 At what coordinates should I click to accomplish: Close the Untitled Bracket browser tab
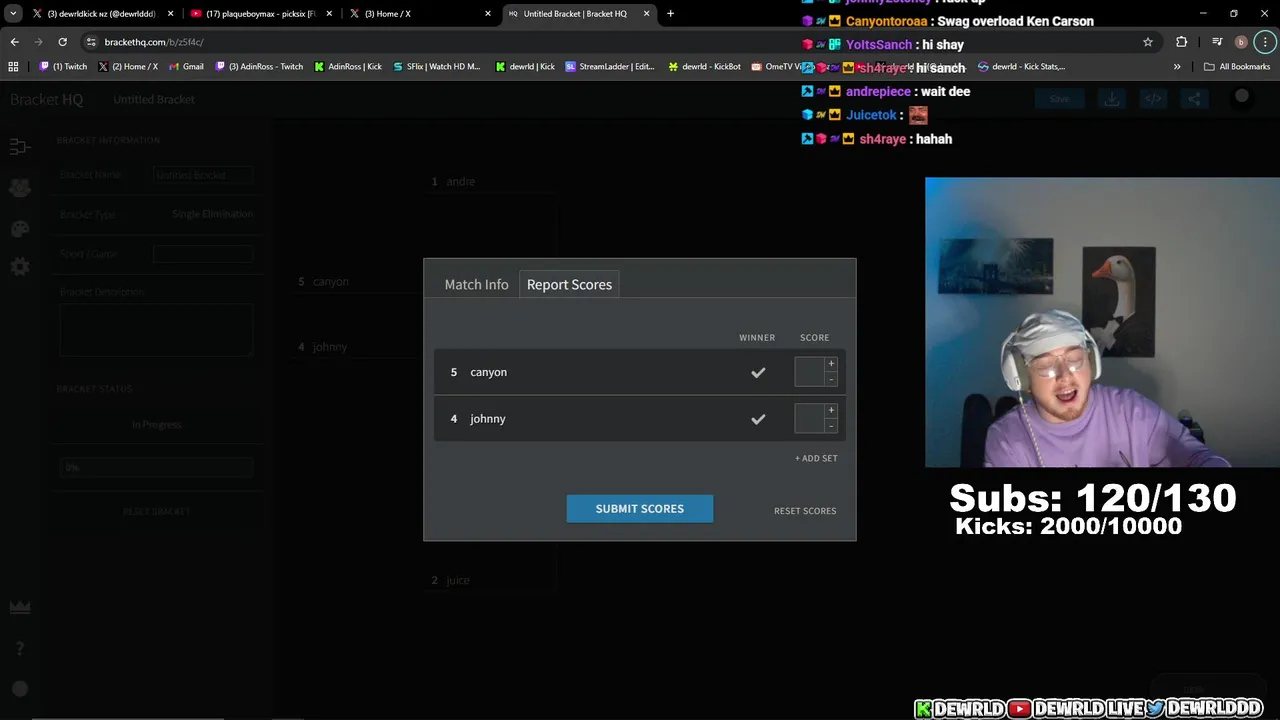[646, 14]
